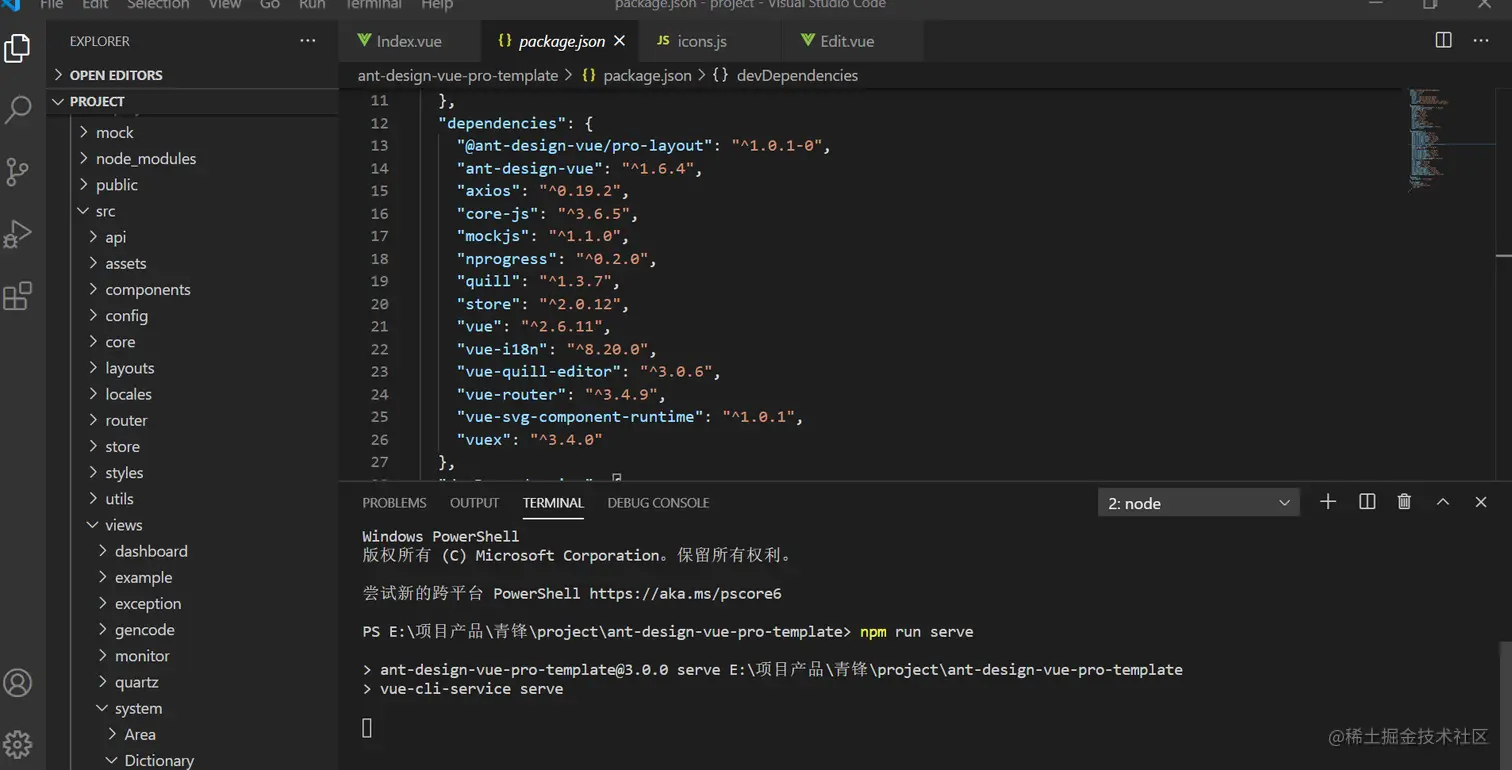Expand the example folder
The width and height of the screenshot is (1512, 770).
coord(193,577)
